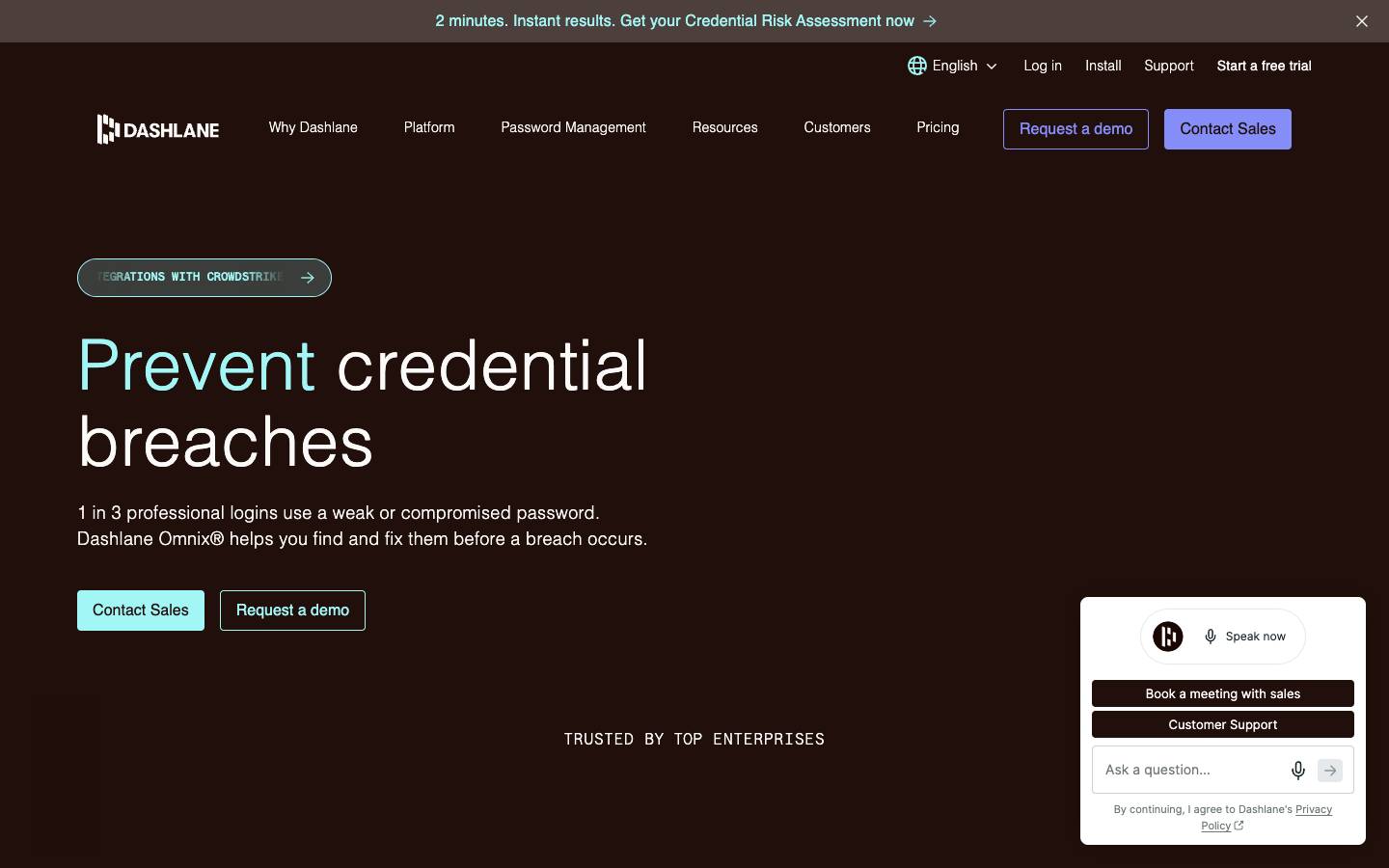This screenshot has height=868, width=1389.
Task: Click the arrow in the Credential Risk Assessment banner
Action: click(930, 21)
